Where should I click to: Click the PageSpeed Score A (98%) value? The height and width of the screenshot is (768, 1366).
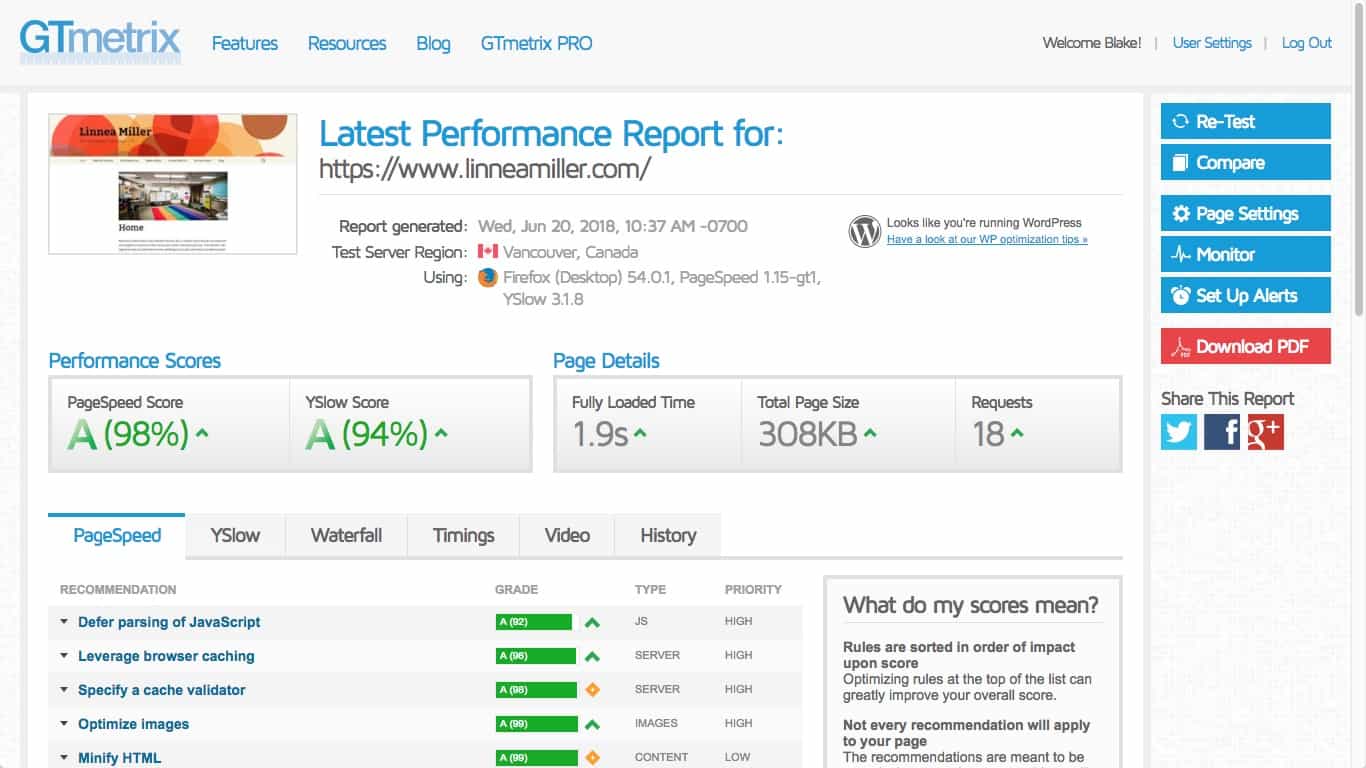click(128, 434)
